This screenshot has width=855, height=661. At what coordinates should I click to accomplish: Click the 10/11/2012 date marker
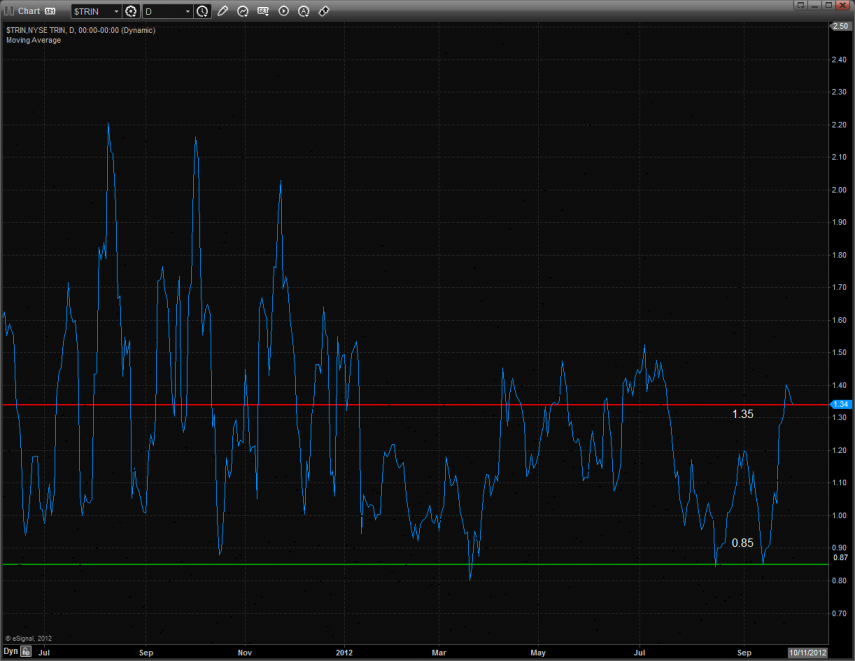pyautogui.click(x=809, y=651)
